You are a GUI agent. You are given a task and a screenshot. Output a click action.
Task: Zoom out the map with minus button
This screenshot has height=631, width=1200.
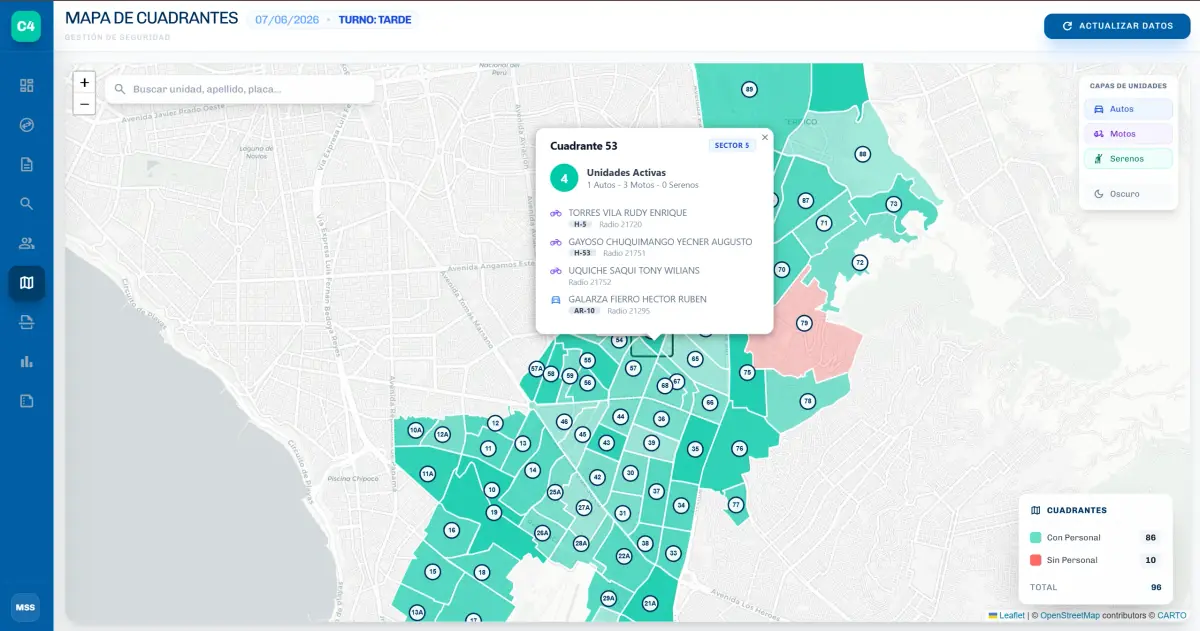tap(84, 104)
